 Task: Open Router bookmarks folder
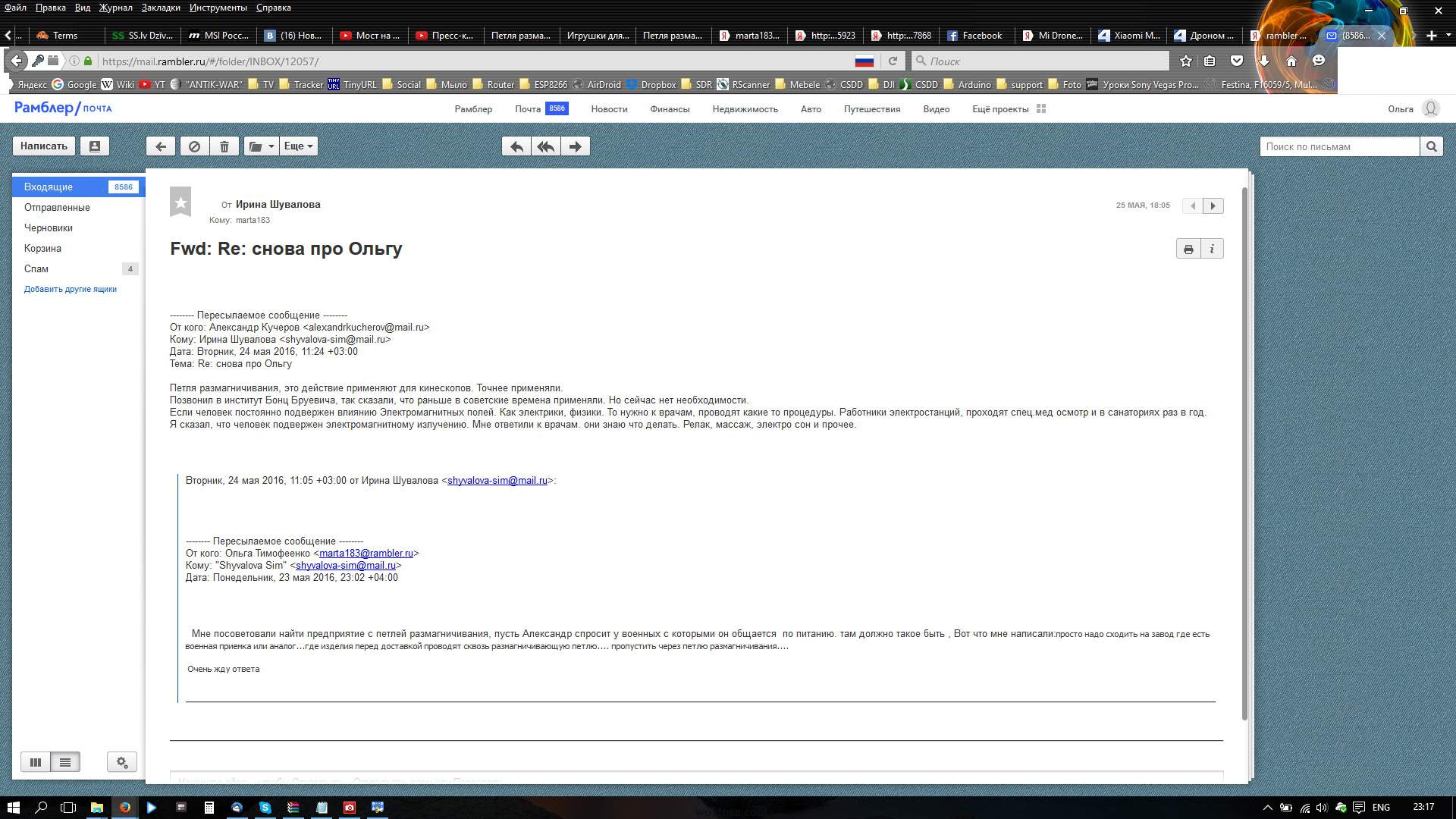pyautogui.click(x=493, y=84)
